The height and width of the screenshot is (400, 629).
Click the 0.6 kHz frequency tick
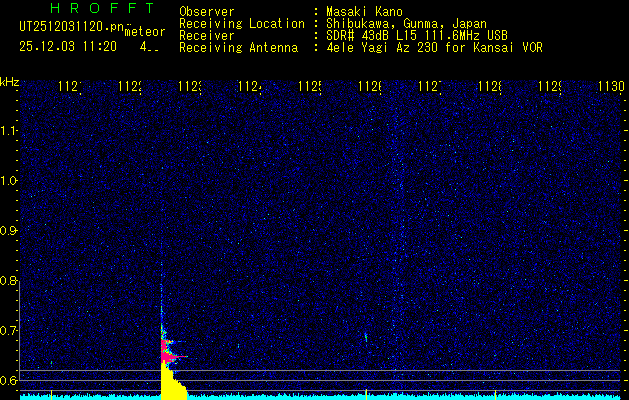tap(9, 381)
